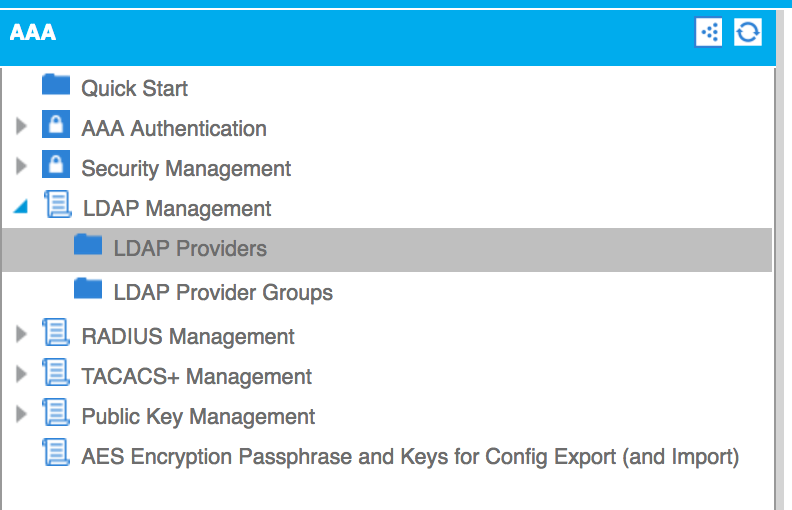
Task: Select LDAP Provider Groups in tree
Action: tap(223, 293)
